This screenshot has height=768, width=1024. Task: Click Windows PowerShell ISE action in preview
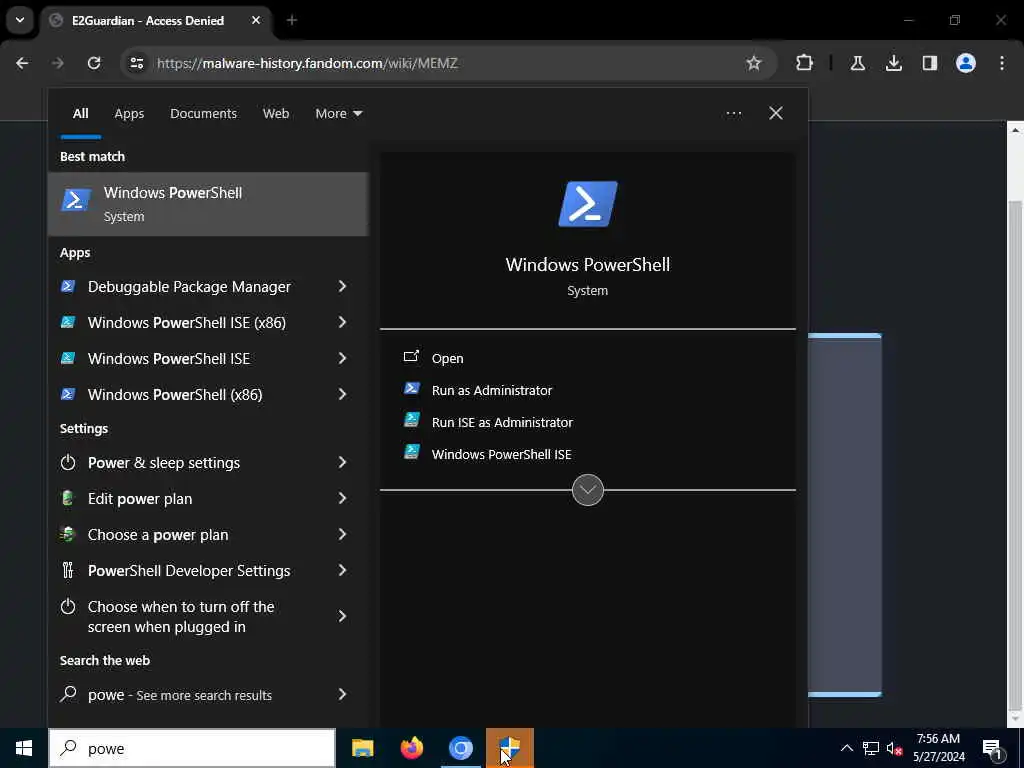click(501, 454)
